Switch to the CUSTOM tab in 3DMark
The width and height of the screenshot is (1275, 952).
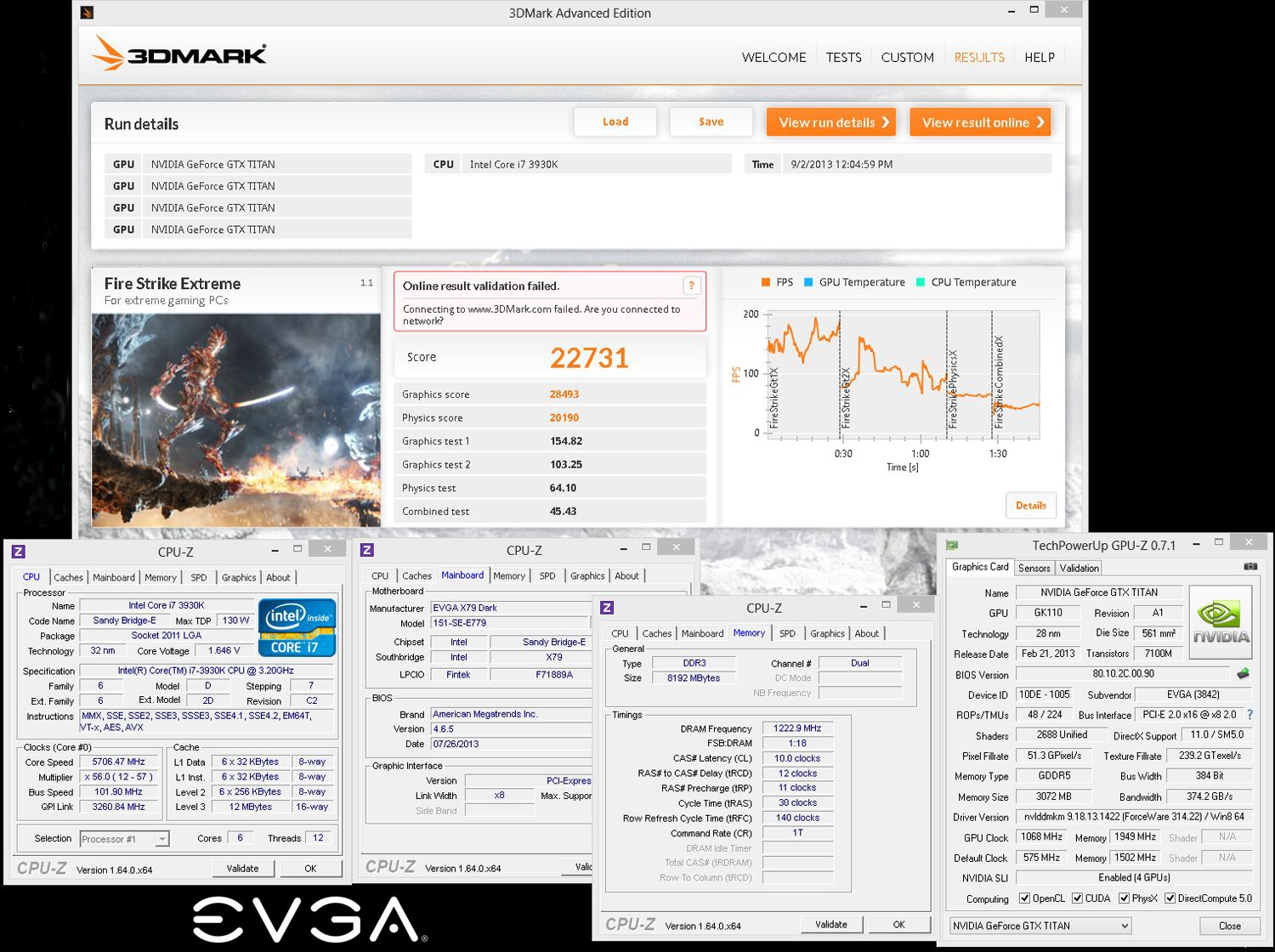point(907,57)
